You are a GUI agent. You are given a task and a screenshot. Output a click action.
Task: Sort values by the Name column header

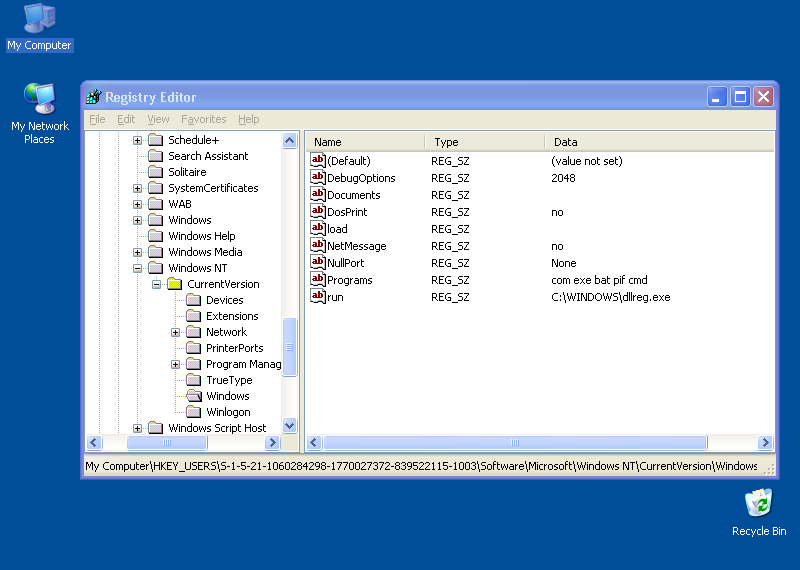pos(365,142)
